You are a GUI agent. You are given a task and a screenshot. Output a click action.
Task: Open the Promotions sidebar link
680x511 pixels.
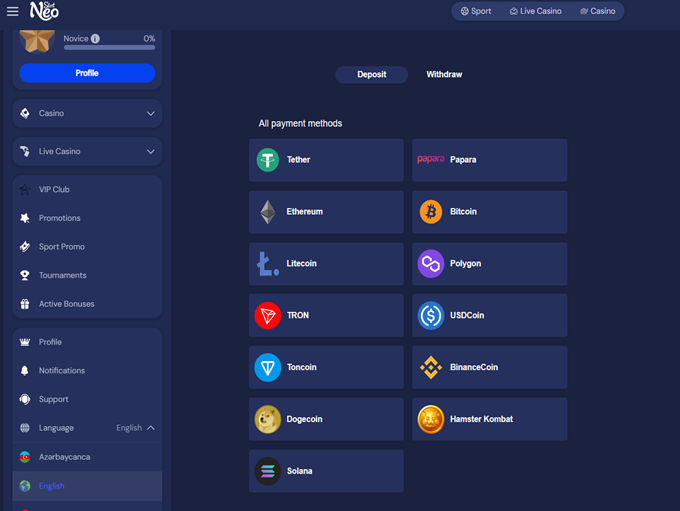tap(60, 218)
